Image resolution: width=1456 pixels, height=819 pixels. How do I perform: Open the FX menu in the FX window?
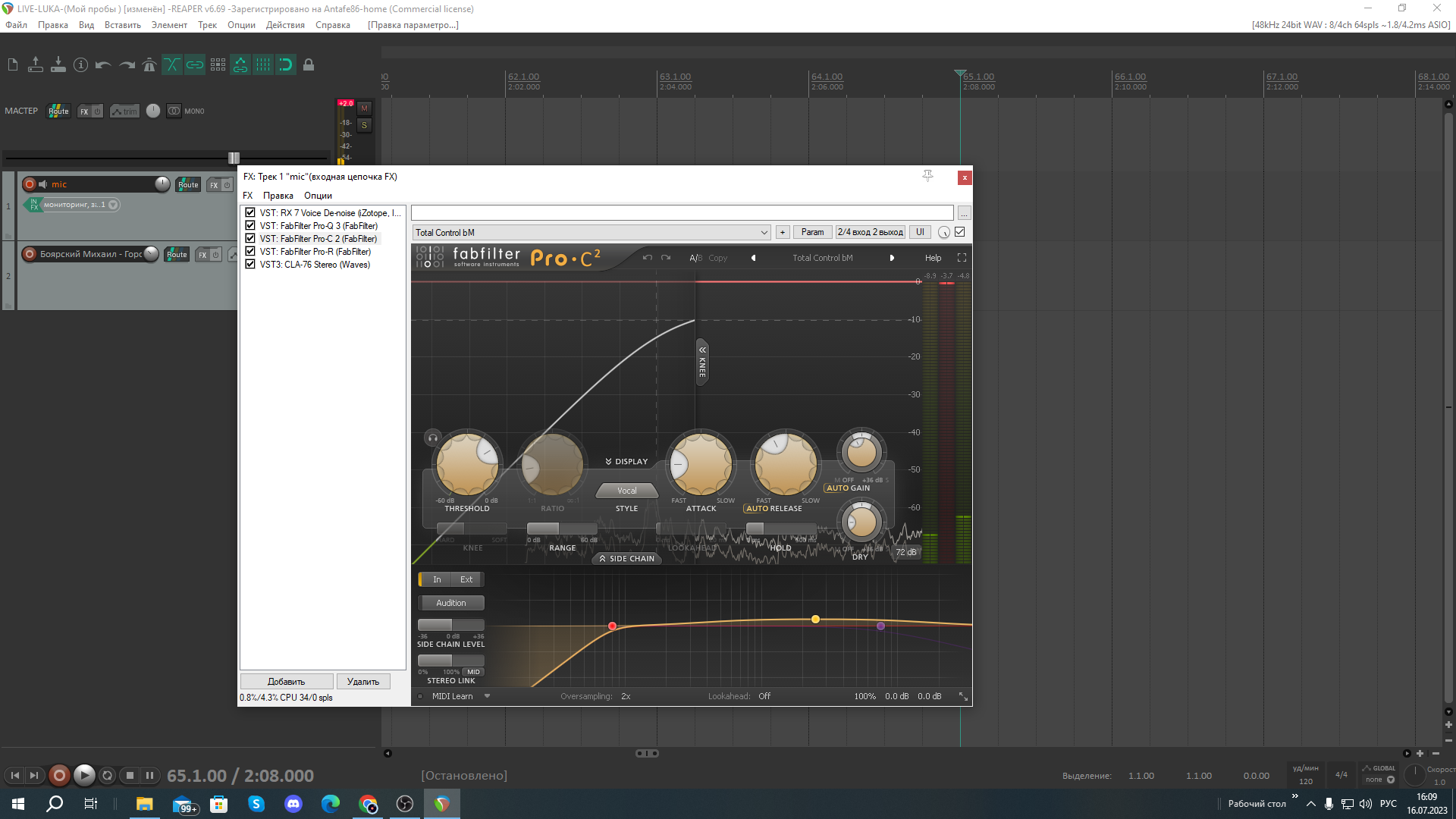click(x=248, y=196)
